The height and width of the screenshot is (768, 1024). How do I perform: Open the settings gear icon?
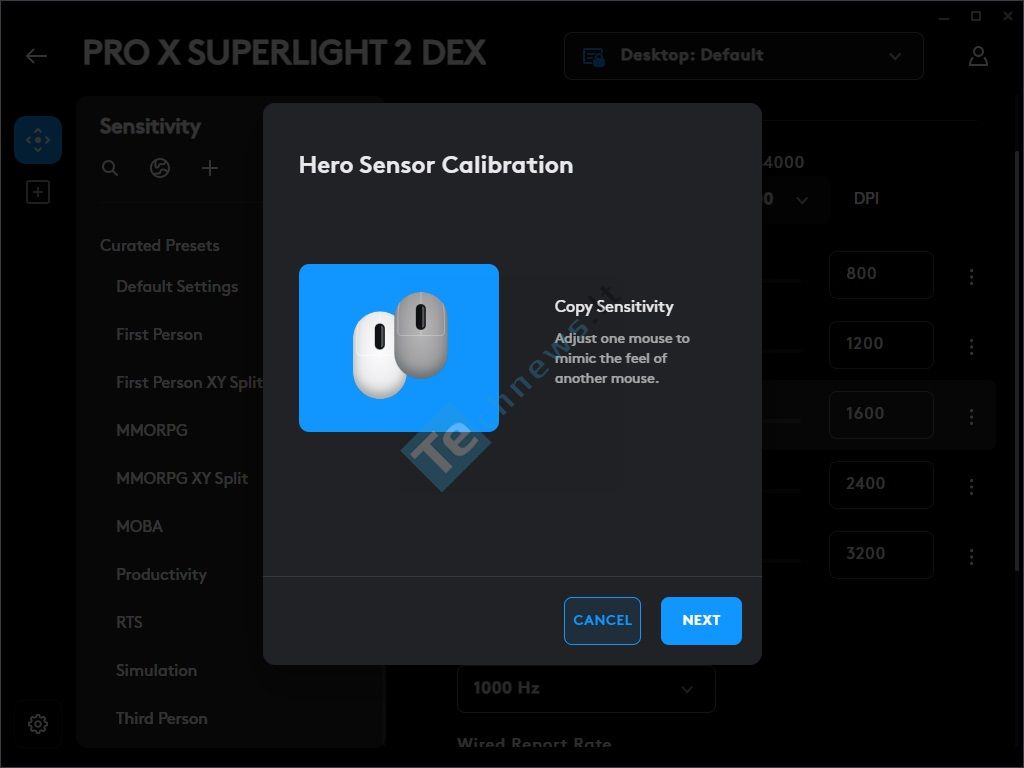click(38, 724)
